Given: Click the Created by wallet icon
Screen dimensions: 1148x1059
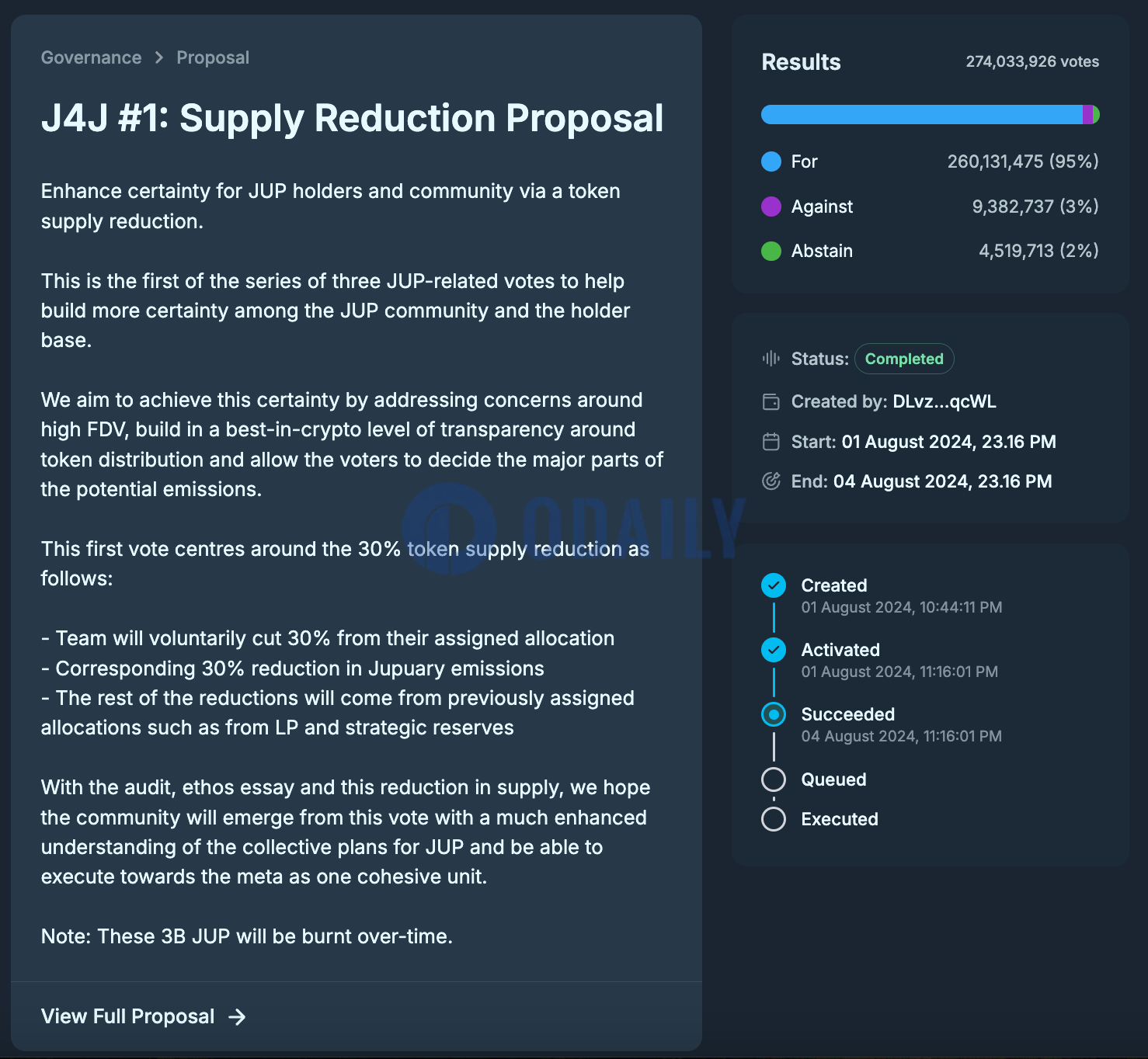Looking at the screenshot, I should (771, 401).
